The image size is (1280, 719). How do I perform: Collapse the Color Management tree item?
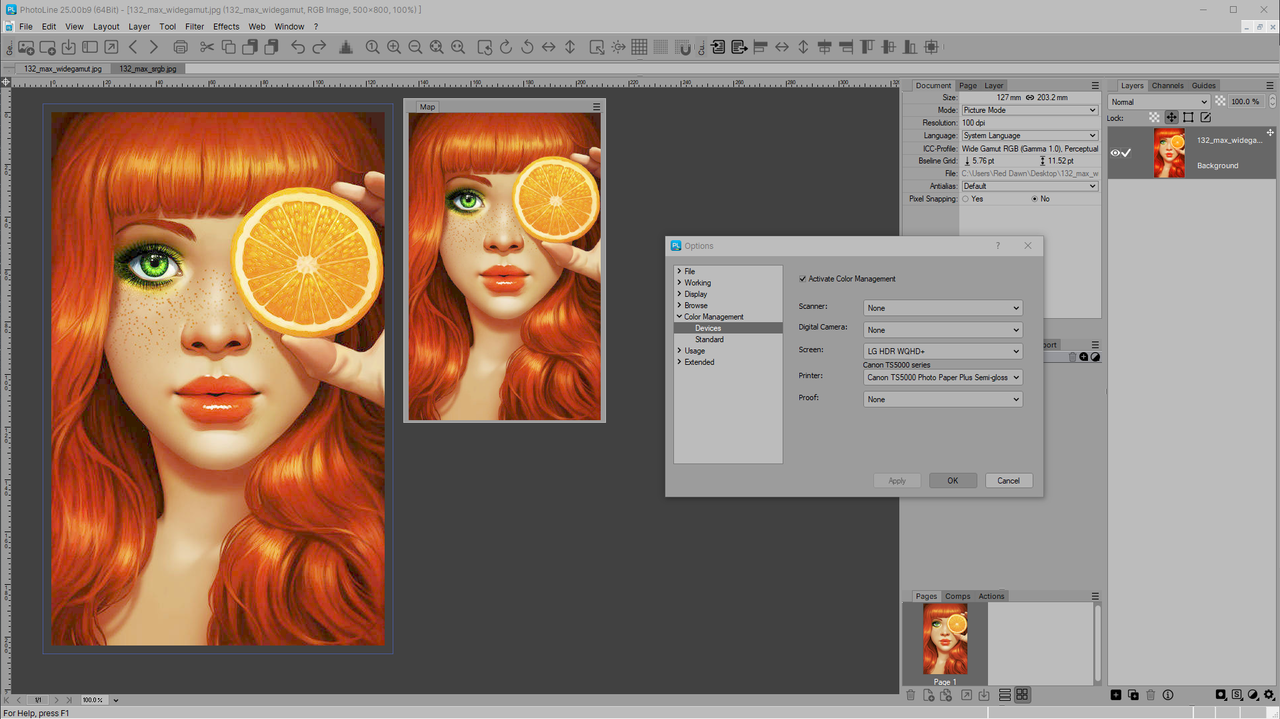pyautogui.click(x=679, y=317)
